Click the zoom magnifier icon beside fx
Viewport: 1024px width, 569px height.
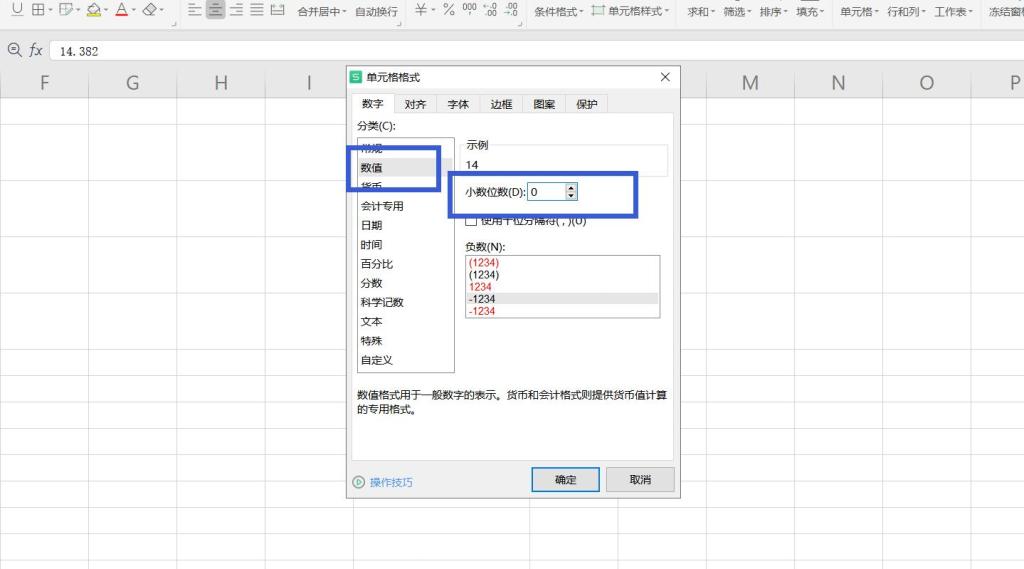point(14,50)
